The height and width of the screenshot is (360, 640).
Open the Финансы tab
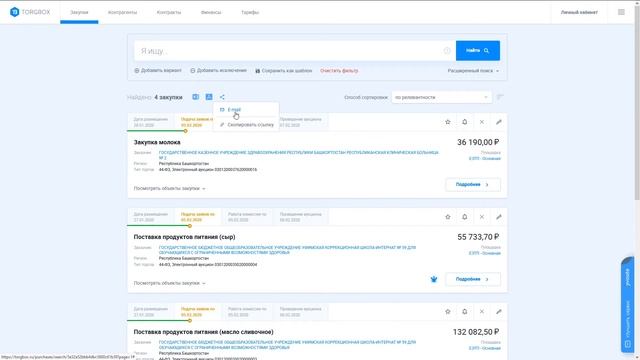(x=211, y=12)
